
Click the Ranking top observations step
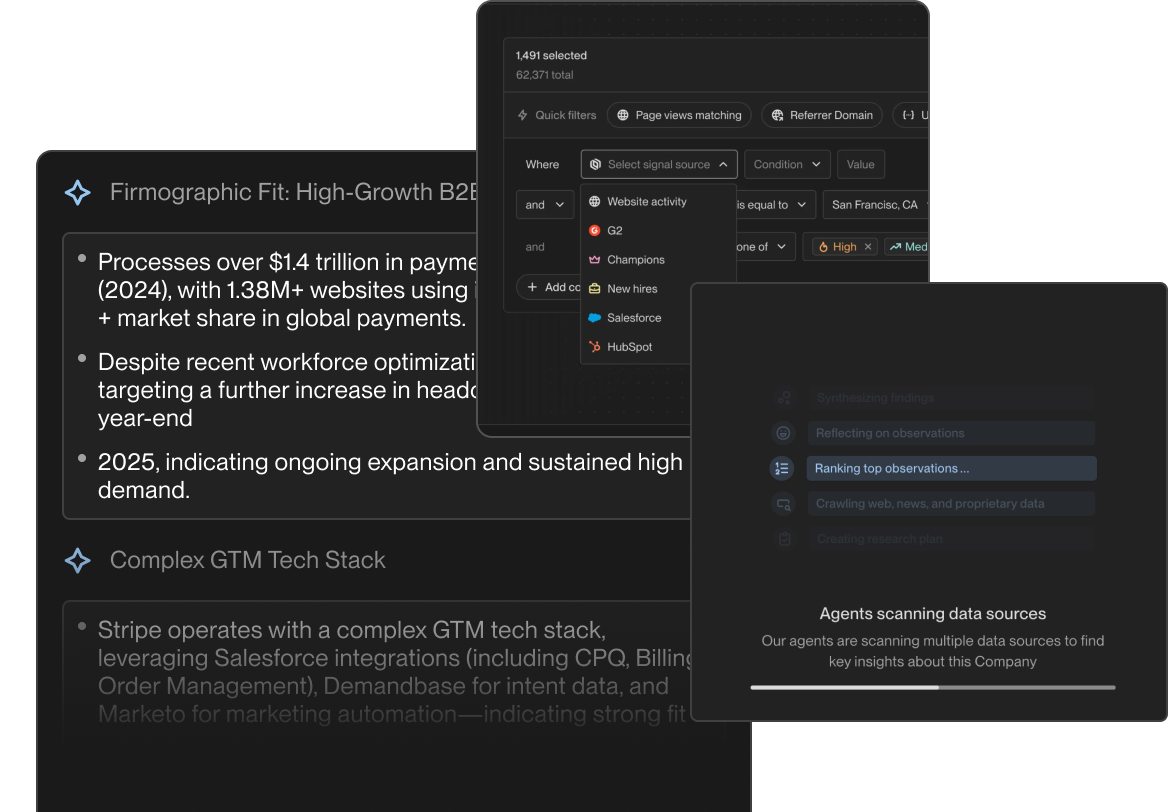click(951, 468)
